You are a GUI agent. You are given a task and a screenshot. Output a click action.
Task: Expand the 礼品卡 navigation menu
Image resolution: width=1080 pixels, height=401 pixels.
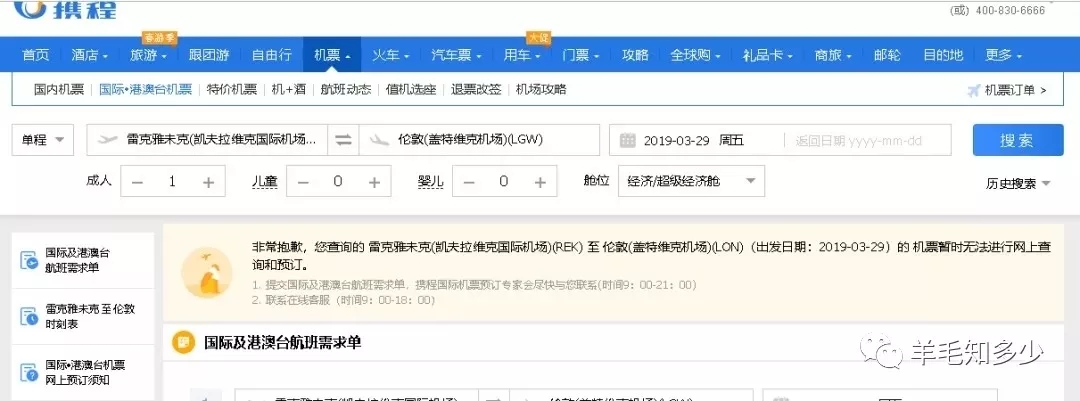coord(767,55)
